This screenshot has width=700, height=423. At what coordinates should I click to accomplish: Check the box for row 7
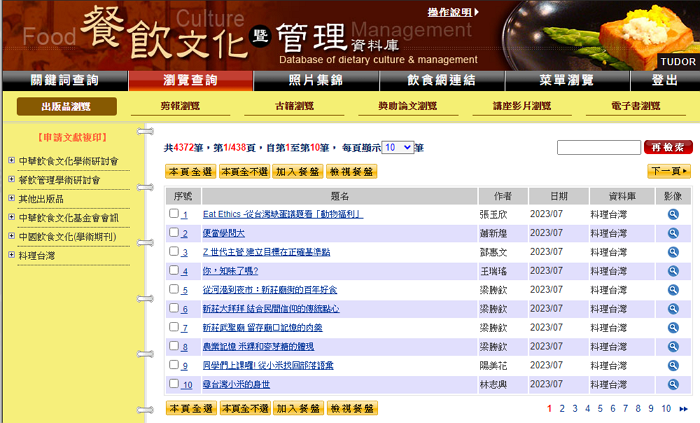coord(174,327)
